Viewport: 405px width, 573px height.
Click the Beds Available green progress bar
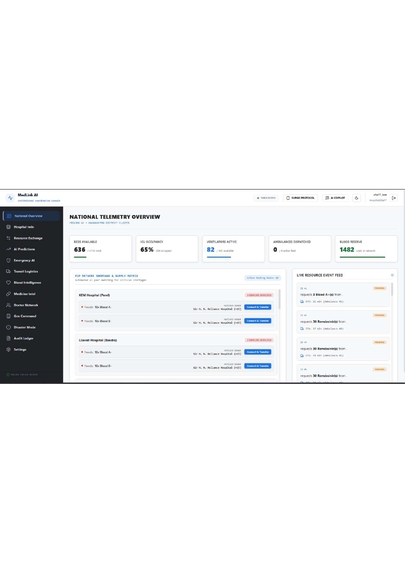click(x=80, y=257)
